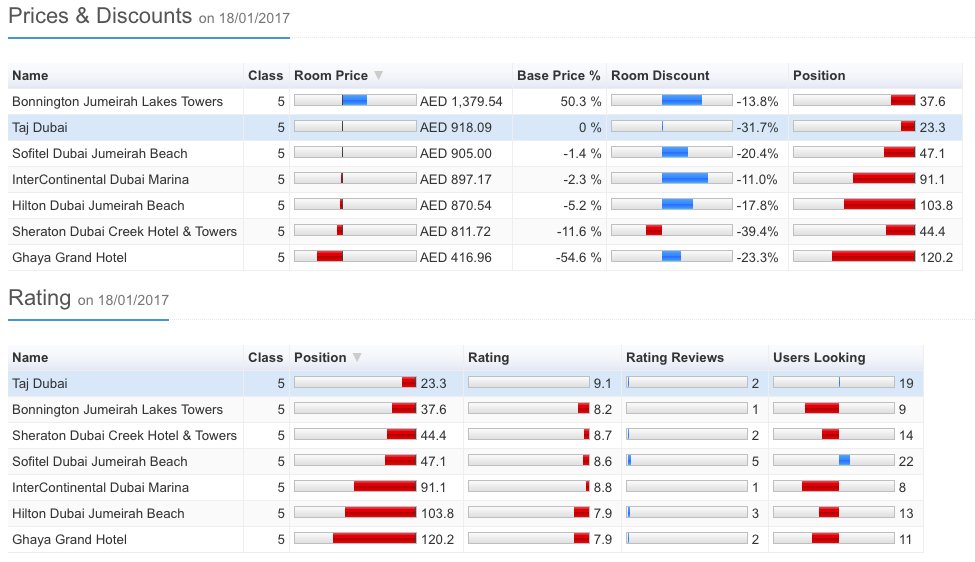The height and width of the screenshot is (562, 975).
Task: Sort Prices table by Room Price arrow
Action: pos(378,76)
